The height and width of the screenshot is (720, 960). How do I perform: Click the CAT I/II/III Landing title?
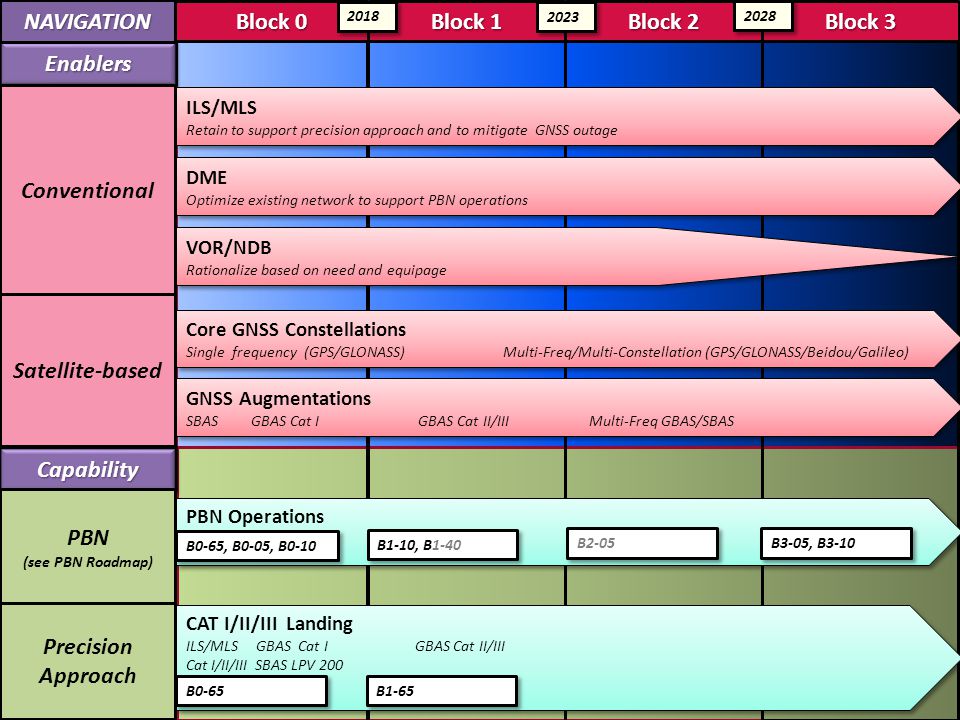[269, 624]
